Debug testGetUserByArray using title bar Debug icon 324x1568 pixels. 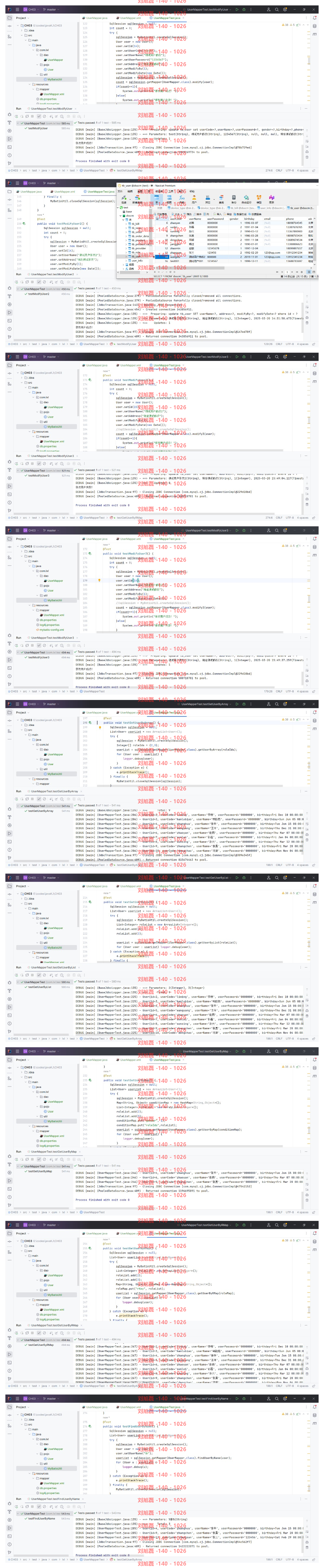coord(244,704)
